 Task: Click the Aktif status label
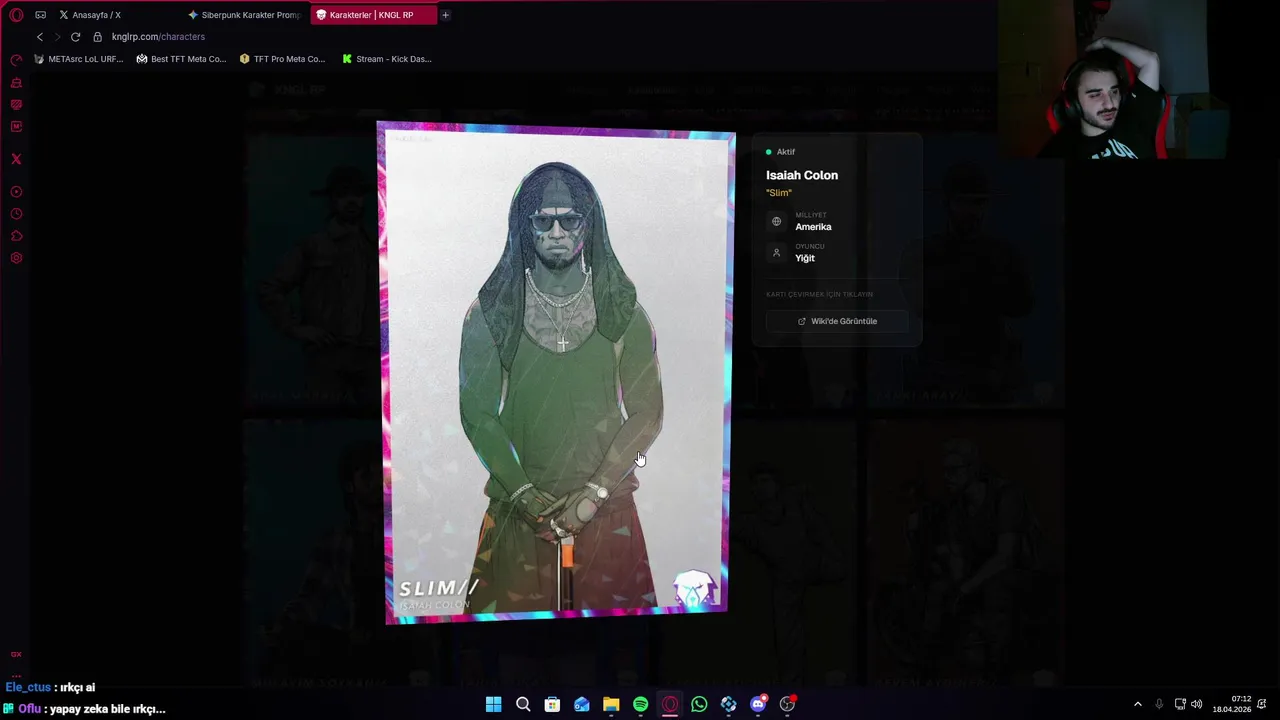tap(786, 152)
